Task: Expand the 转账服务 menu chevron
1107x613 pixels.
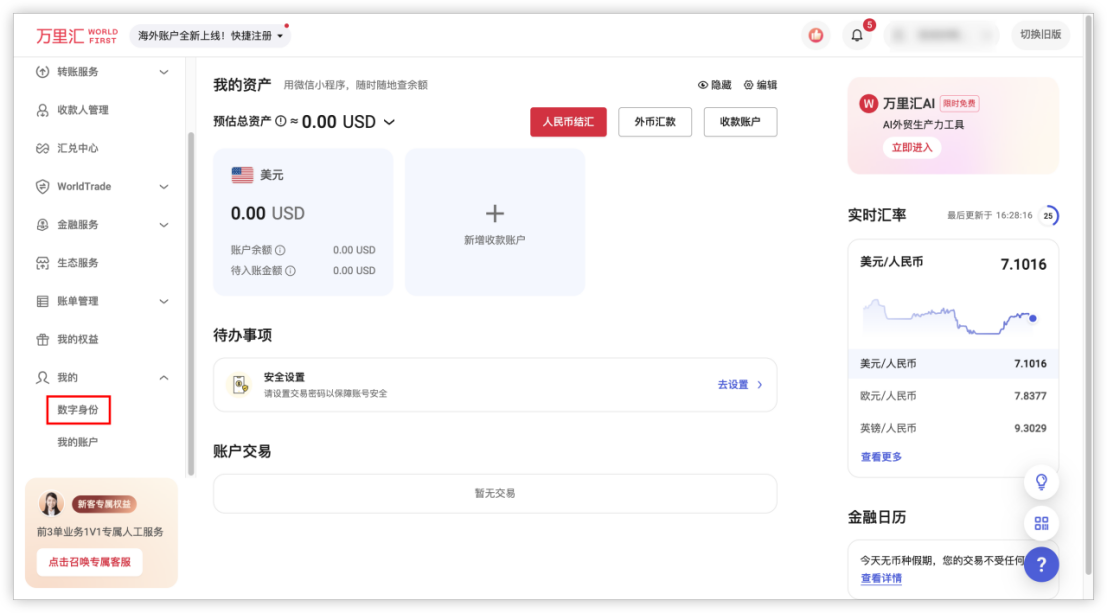Action: coord(164,72)
